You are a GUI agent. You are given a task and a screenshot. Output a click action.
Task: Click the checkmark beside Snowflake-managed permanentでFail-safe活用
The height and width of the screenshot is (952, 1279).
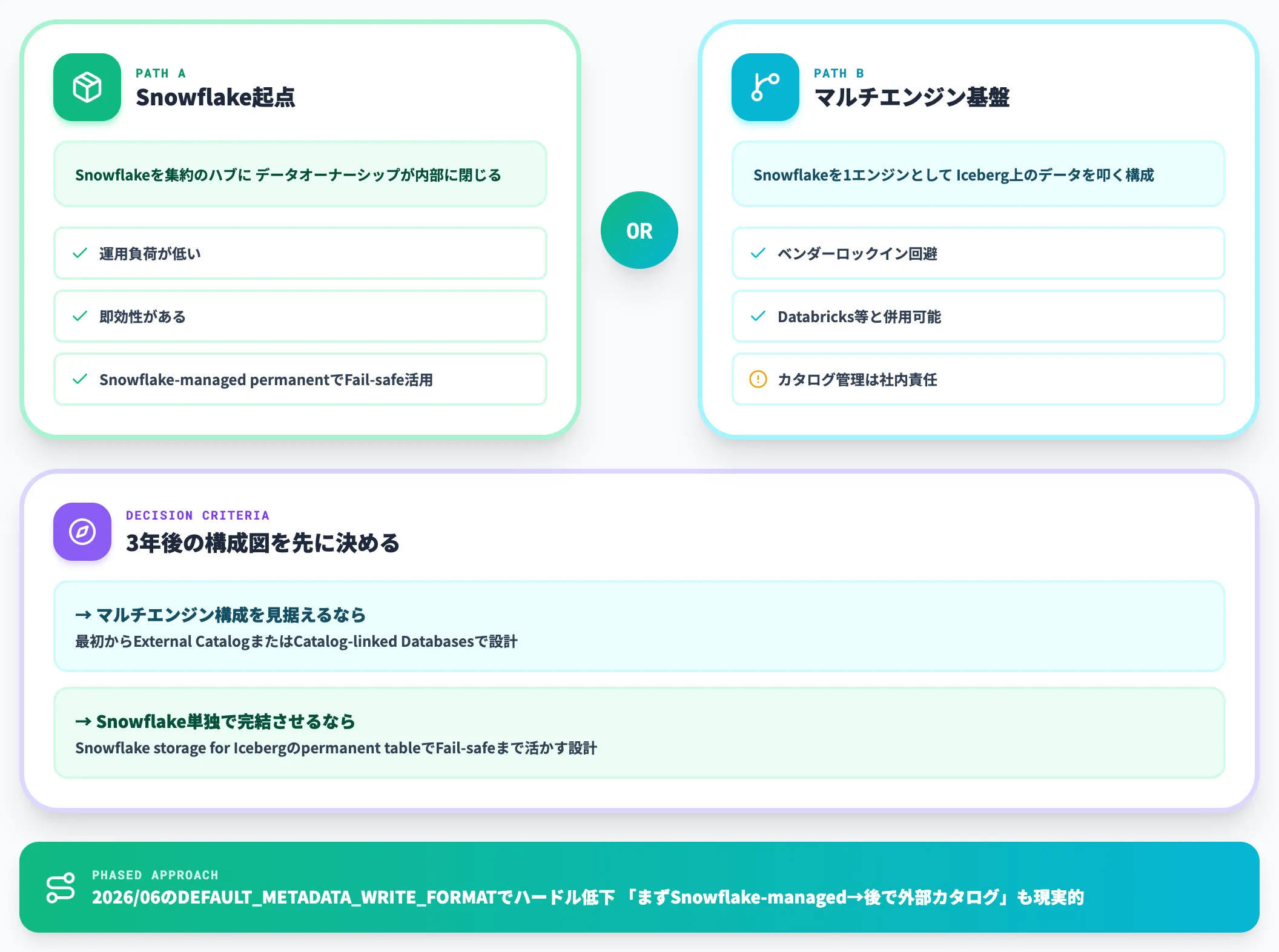click(80, 379)
